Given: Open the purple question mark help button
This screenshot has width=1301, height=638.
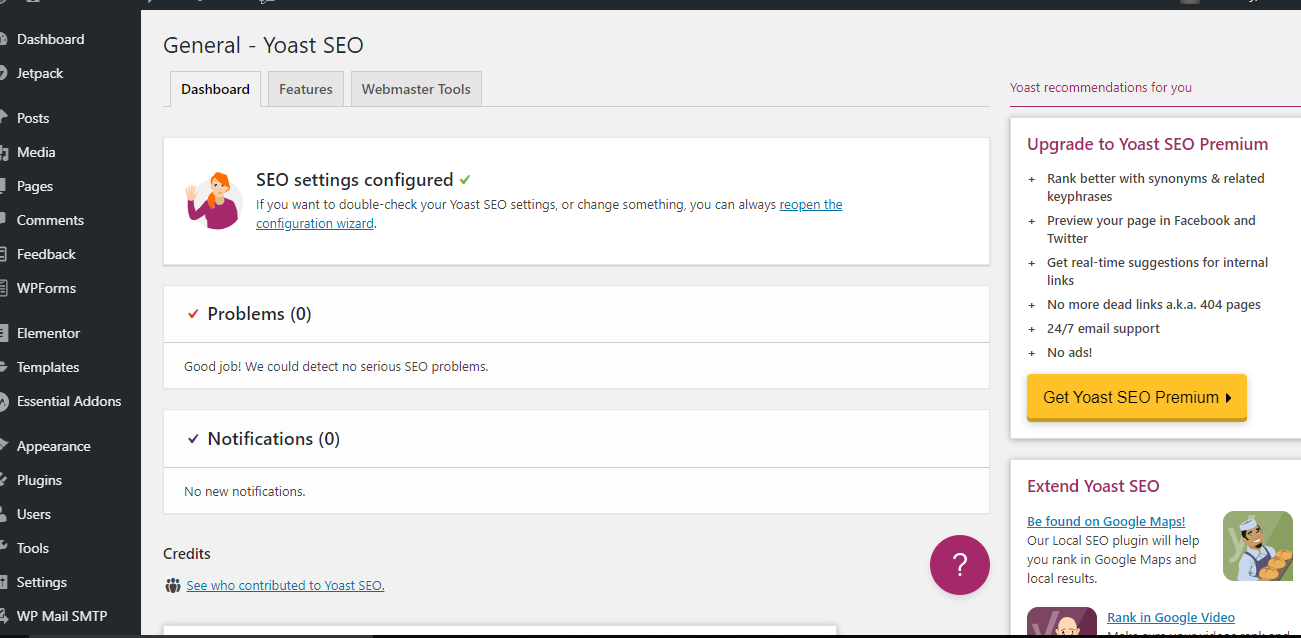Looking at the screenshot, I should pos(959,565).
